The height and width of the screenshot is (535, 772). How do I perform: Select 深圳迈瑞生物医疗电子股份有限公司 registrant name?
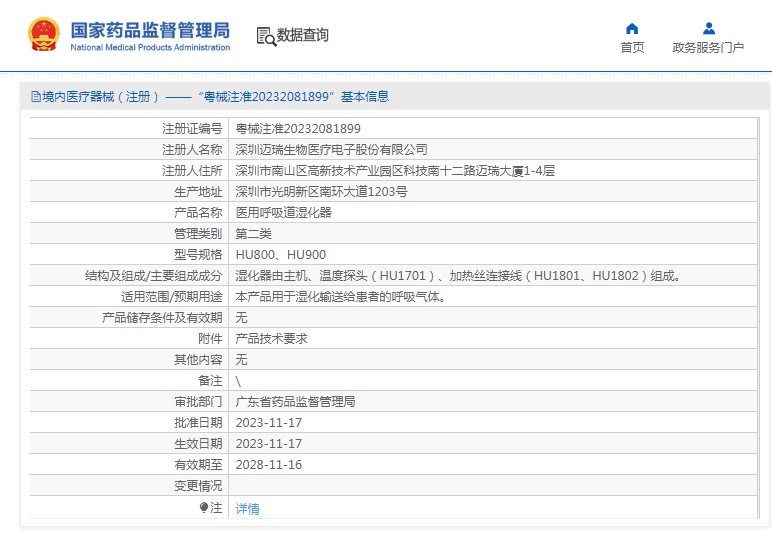coord(331,150)
